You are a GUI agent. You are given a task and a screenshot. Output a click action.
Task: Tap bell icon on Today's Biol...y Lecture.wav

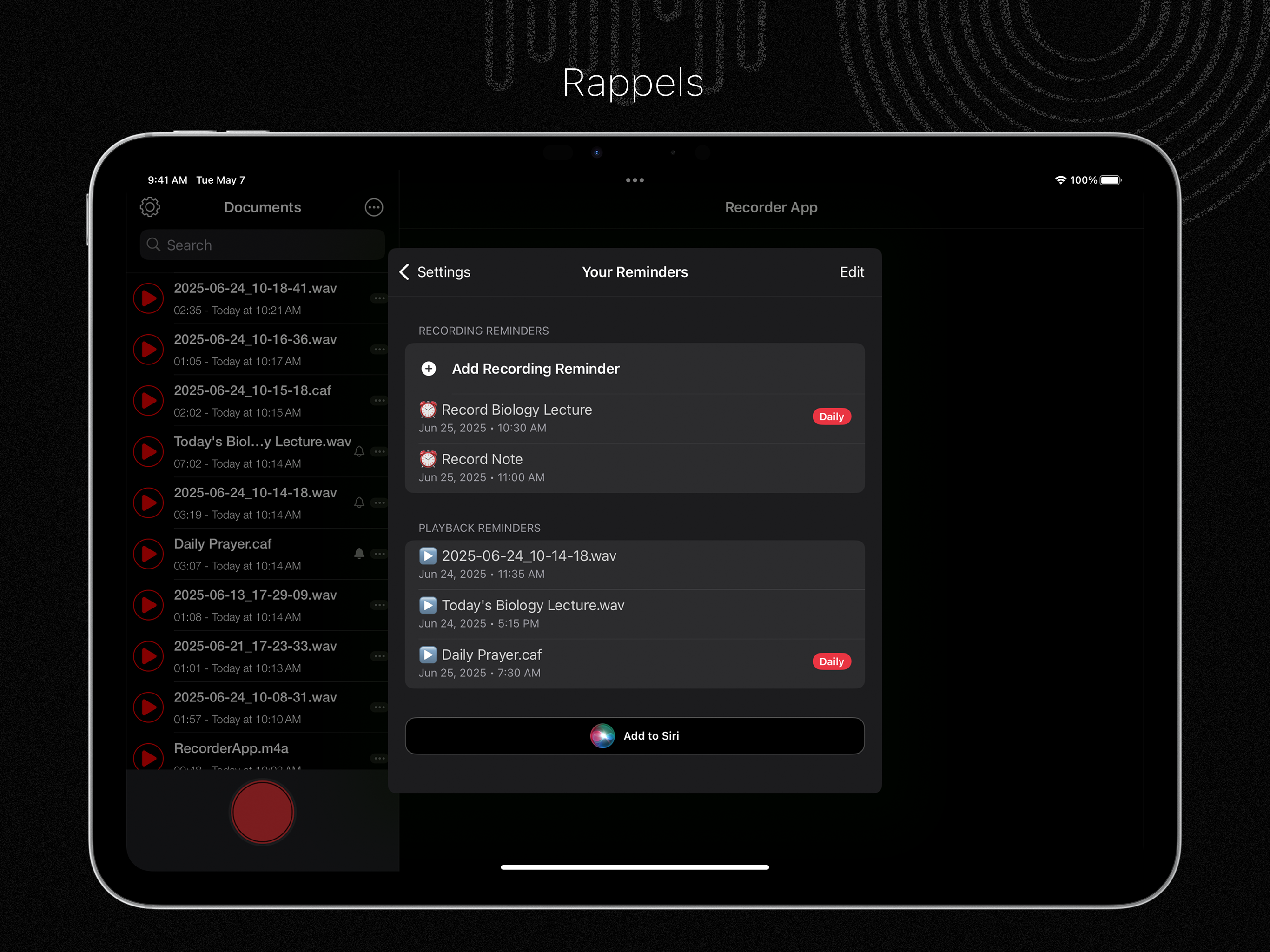[359, 452]
